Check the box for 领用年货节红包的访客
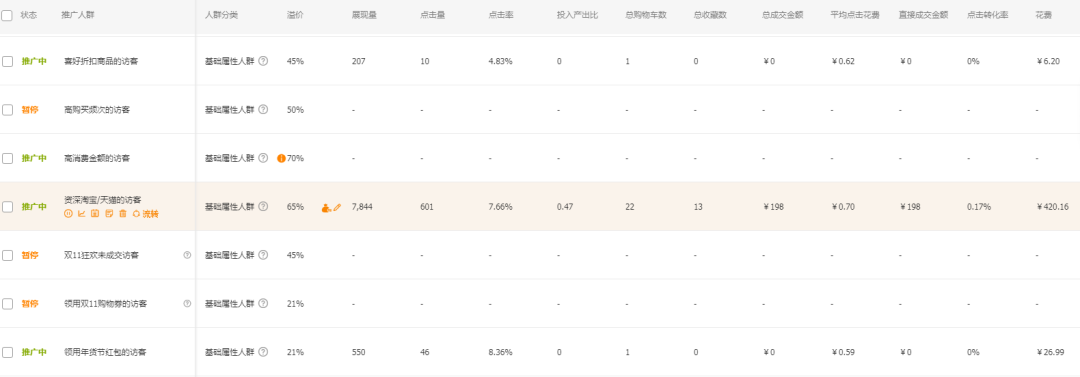Screen dimensions: 1080x377 click(7, 351)
